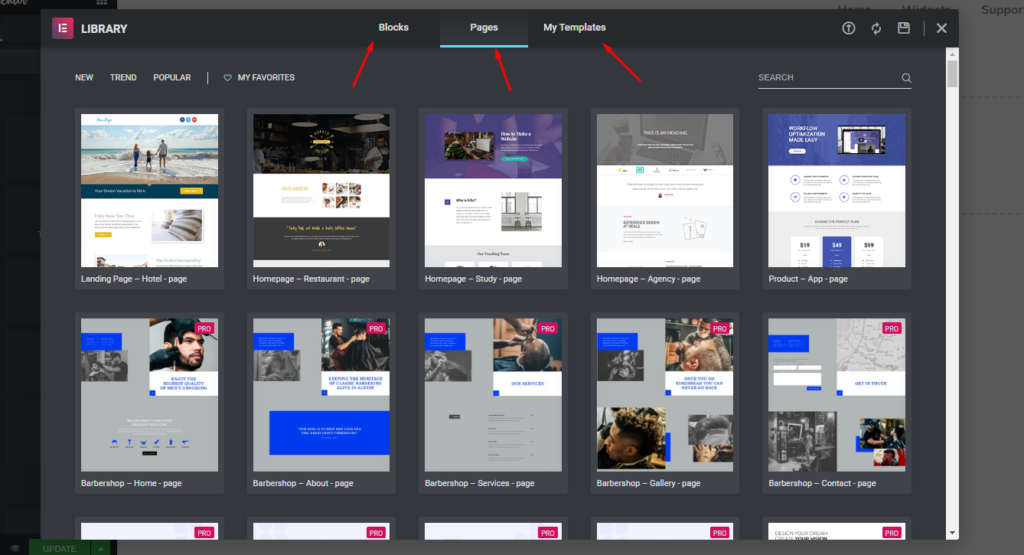The image size is (1024, 555).
Task: Select Barbershop – Gallery template thumbnail
Action: coord(665,395)
